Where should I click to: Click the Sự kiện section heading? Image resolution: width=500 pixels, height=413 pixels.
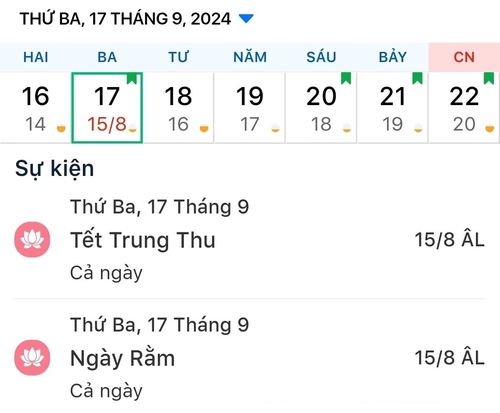click(x=55, y=169)
